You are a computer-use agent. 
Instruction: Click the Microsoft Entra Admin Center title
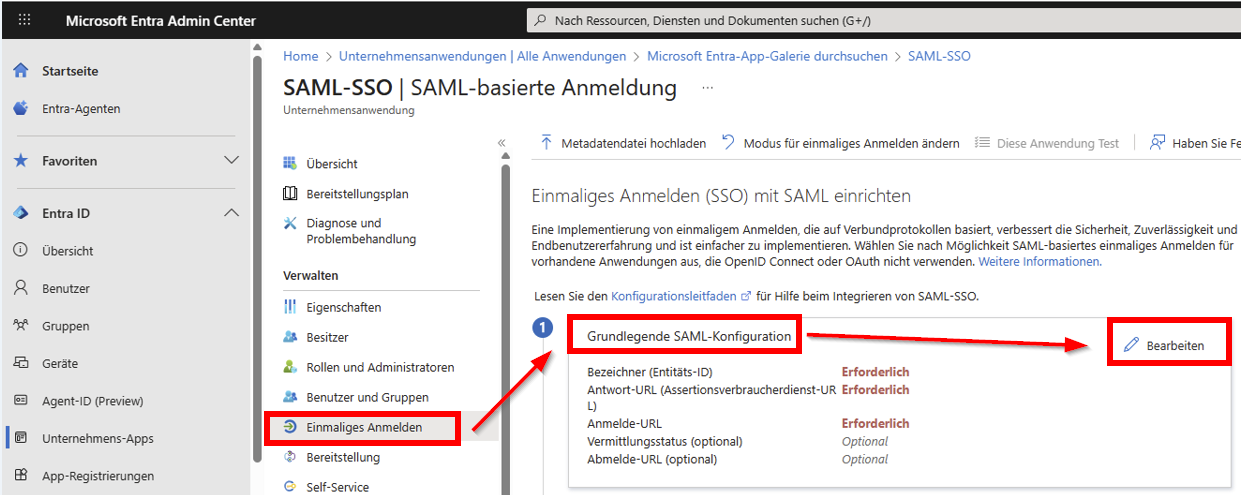coord(161,20)
